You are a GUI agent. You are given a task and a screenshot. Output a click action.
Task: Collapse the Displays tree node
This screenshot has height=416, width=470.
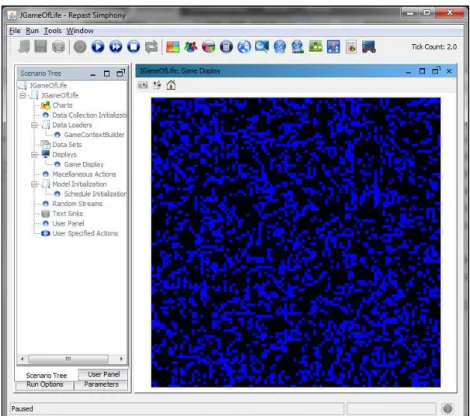[x=34, y=155]
